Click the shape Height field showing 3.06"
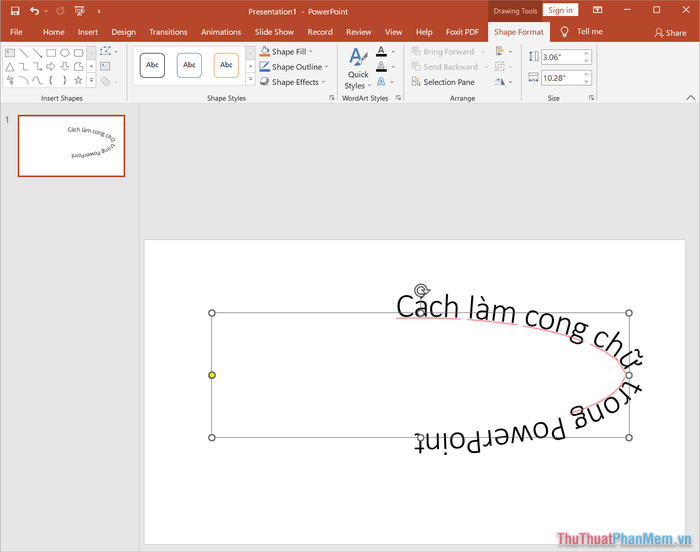 tap(562, 57)
